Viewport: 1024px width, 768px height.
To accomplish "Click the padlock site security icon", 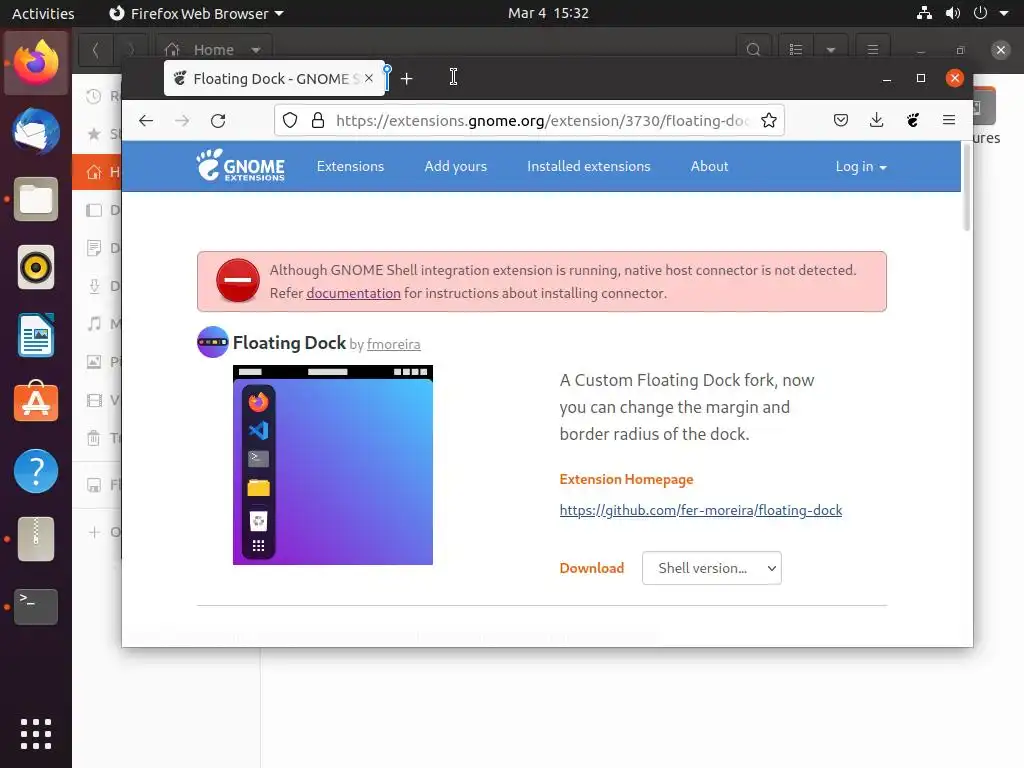I will click(x=318, y=120).
